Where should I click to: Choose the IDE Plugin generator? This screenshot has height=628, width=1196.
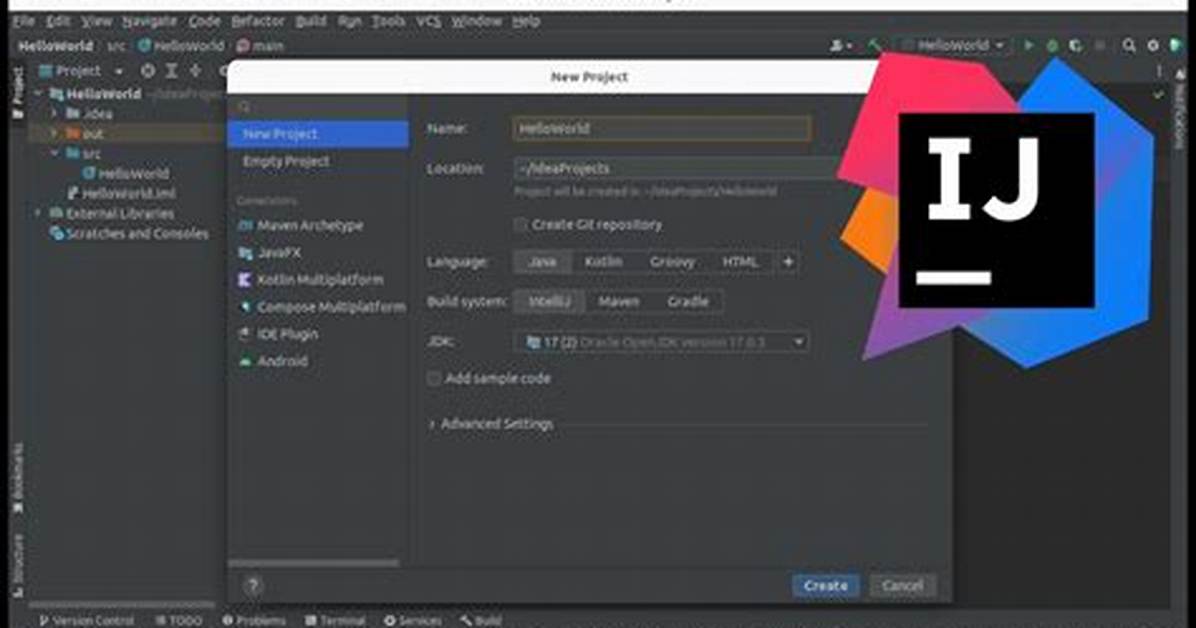click(x=279, y=334)
